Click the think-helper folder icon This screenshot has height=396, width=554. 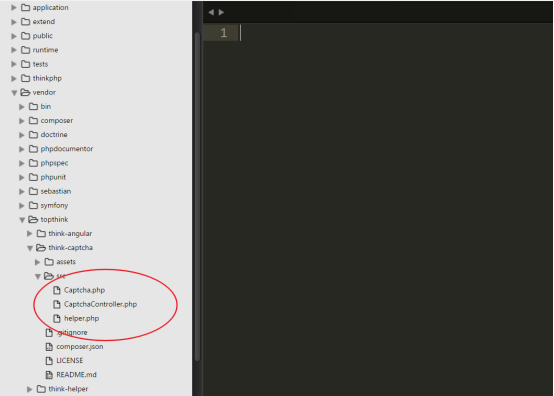41,389
